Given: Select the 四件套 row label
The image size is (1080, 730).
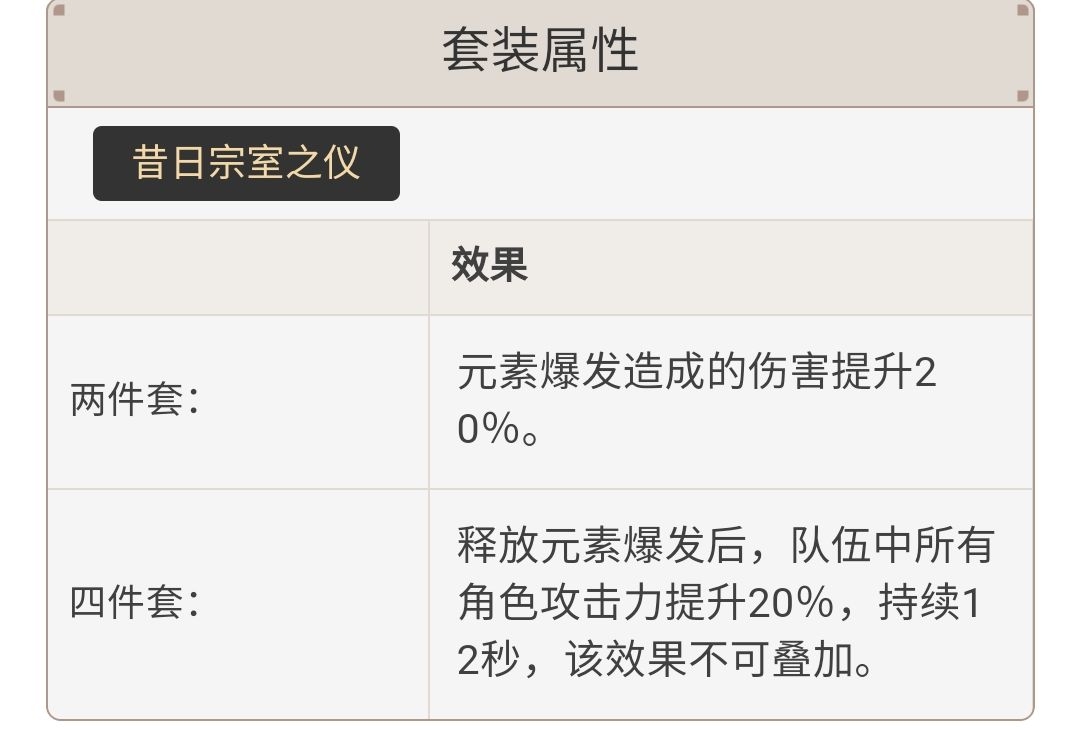Looking at the screenshot, I should pos(136,603).
